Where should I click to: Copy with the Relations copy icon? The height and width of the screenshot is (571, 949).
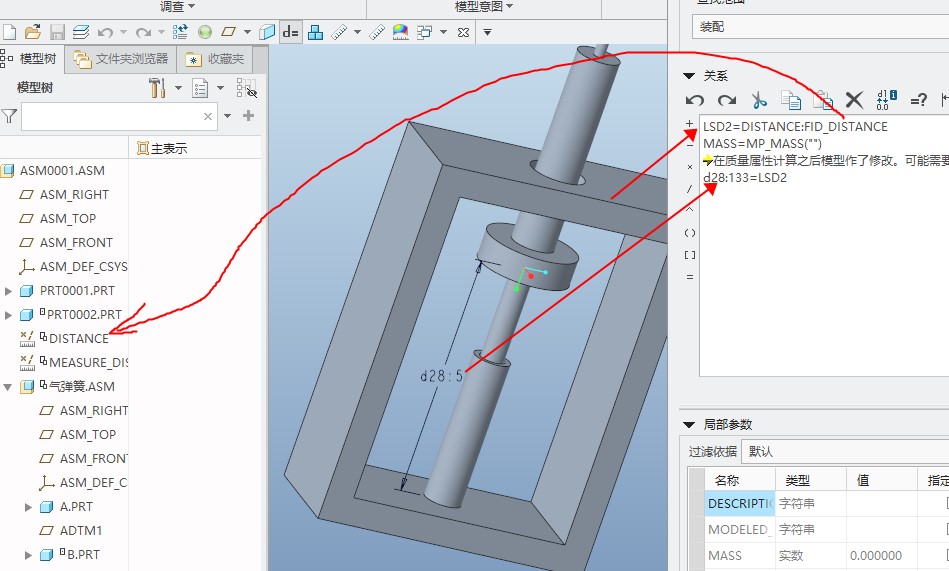[x=790, y=100]
